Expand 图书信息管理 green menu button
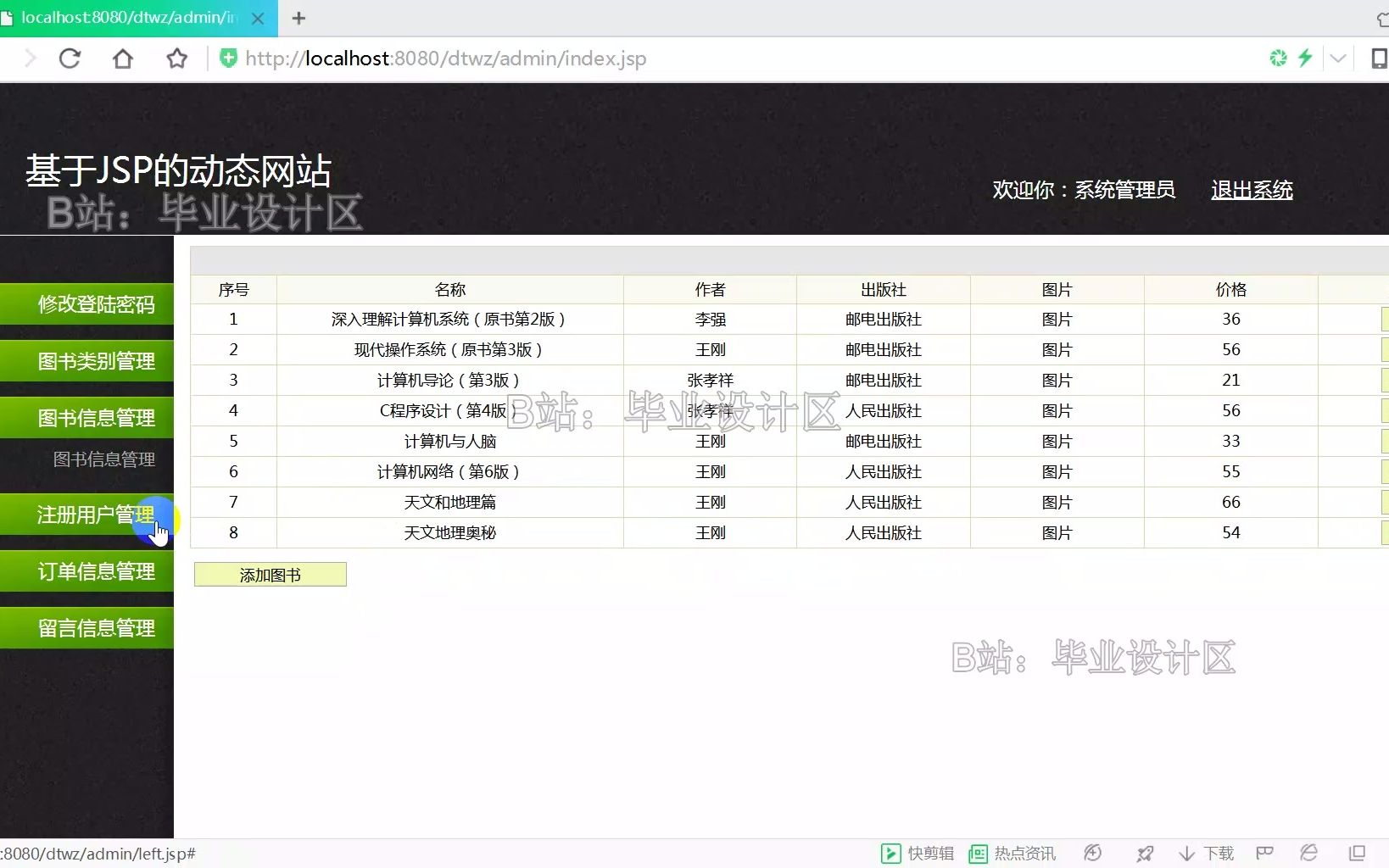Viewport: 1389px width, 868px height. point(86,418)
